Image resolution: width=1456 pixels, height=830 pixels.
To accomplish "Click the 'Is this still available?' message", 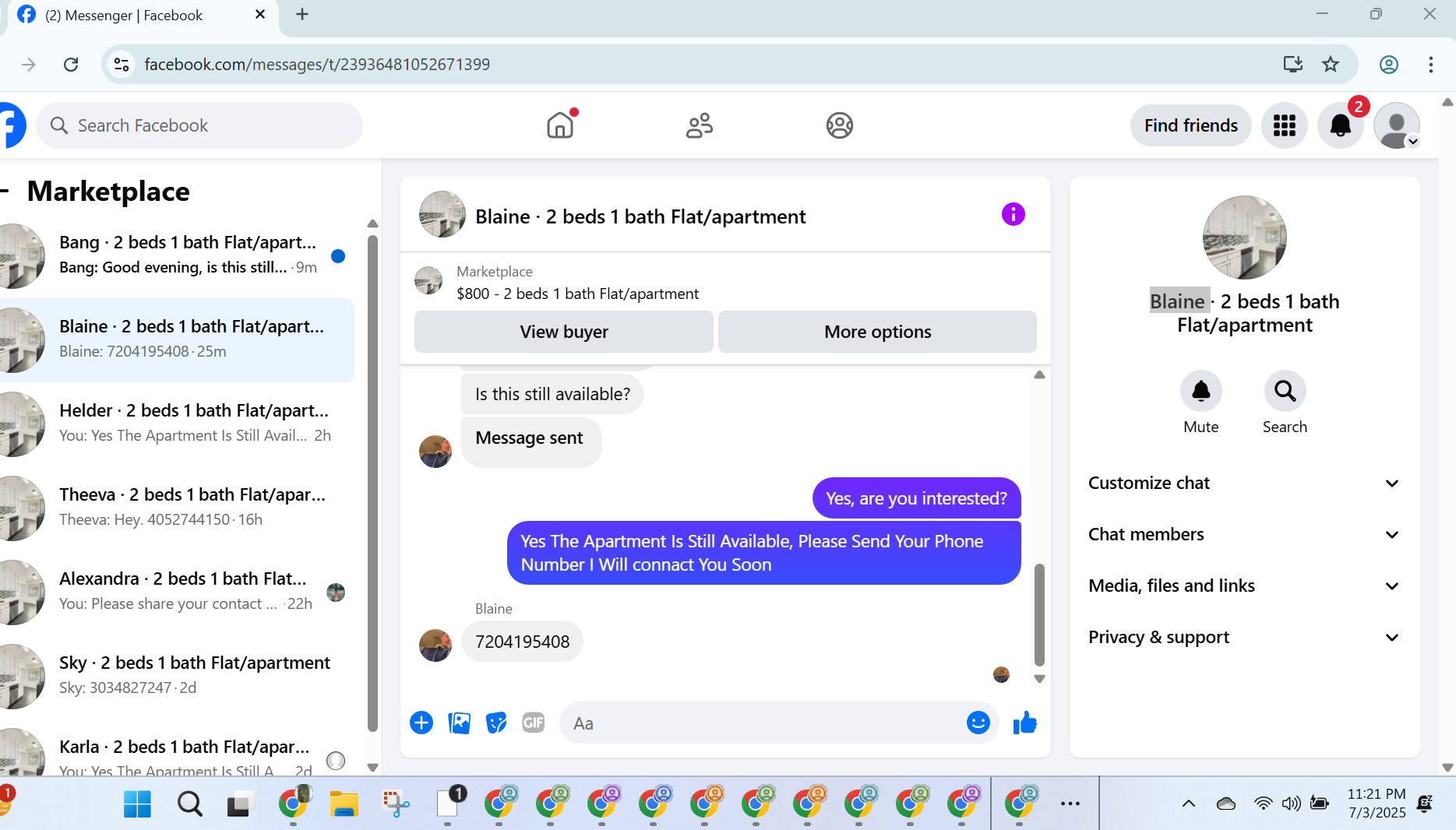I will click(552, 394).
